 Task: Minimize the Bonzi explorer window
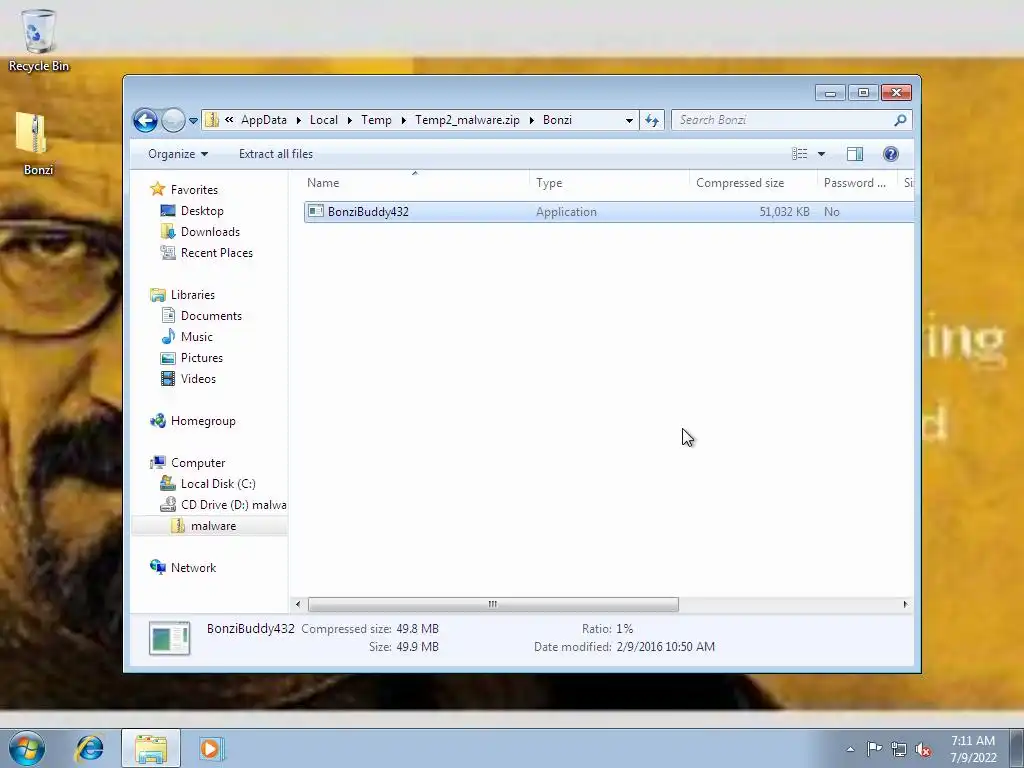[x=830, y=93]
